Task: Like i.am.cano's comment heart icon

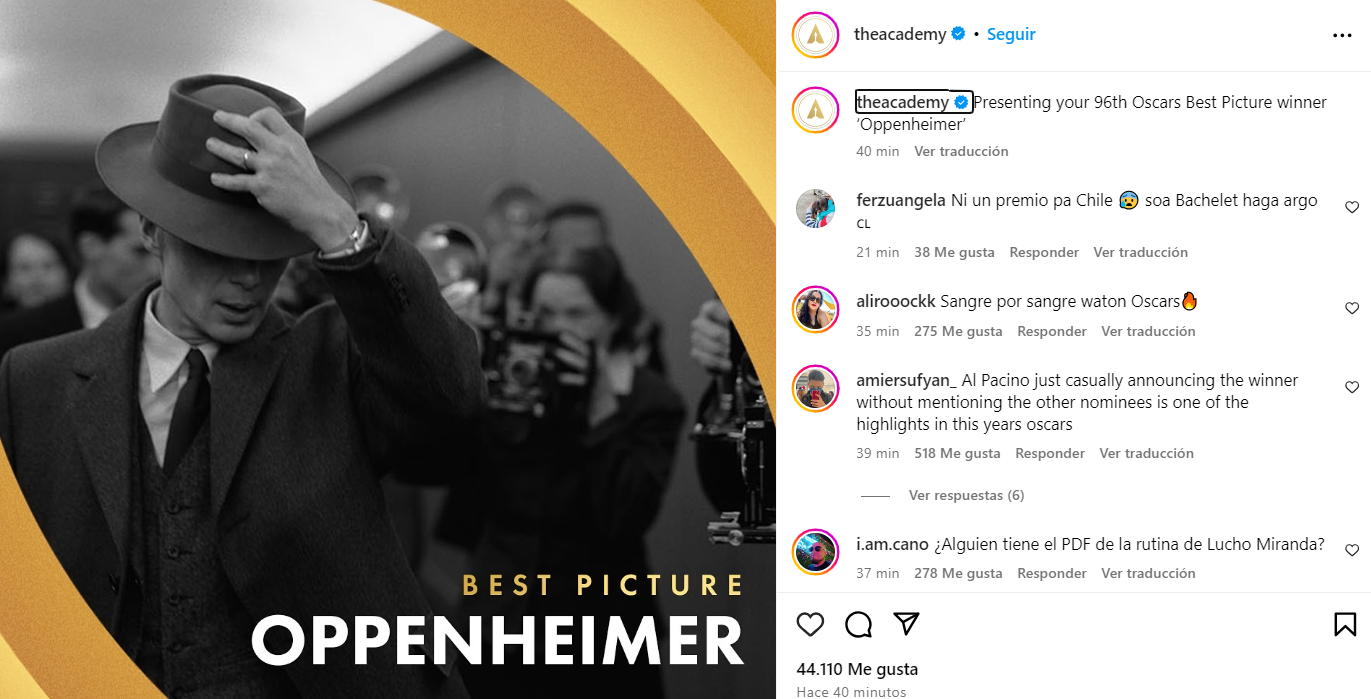Action: click(1352, 550)
